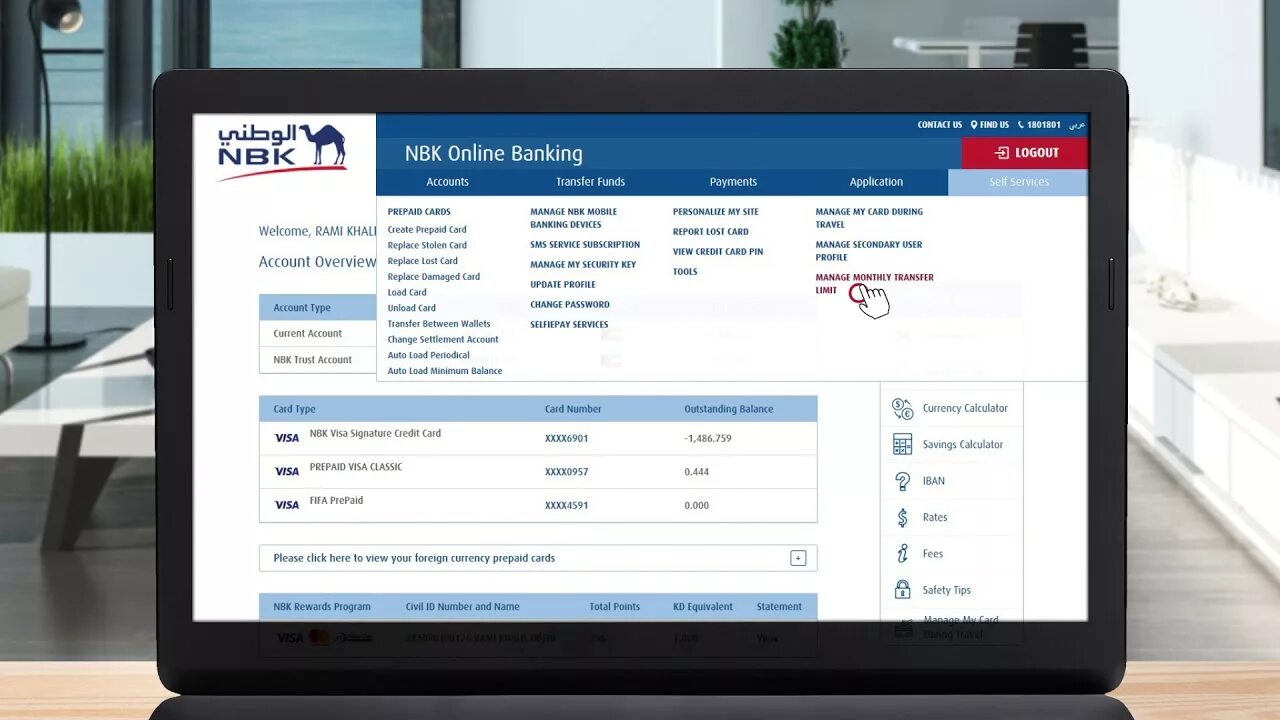Click Visa logo beside NBK Visa Signature Credit Card
Screen dimensions: 1280x720
[287, 438]
